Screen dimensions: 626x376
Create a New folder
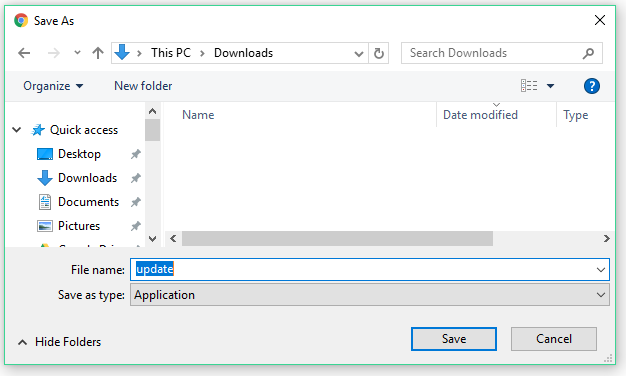(143, 86)
